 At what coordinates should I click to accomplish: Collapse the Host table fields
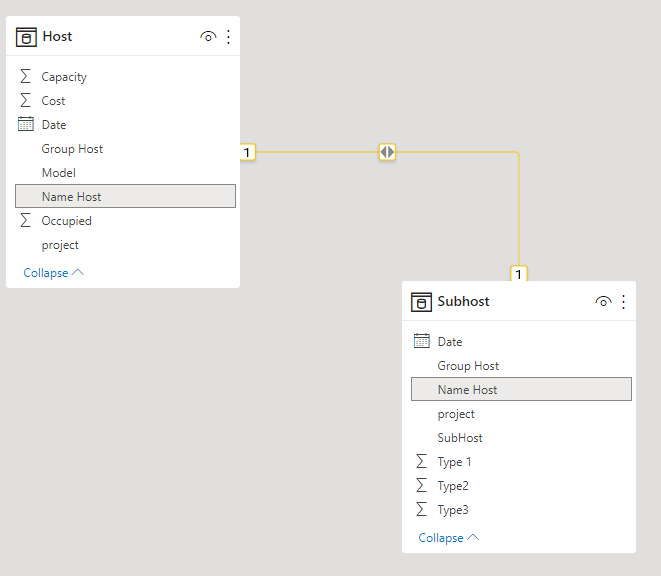pyautogui.click(x=54, y=273)
